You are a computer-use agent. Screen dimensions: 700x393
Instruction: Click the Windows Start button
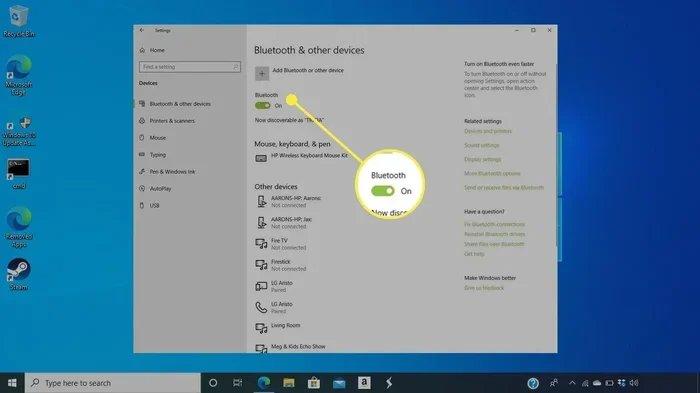pos(12,383)
